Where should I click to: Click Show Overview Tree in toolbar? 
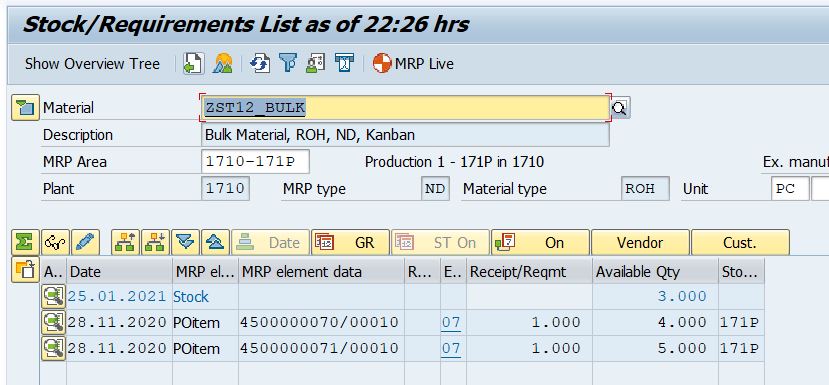(92, 64)
